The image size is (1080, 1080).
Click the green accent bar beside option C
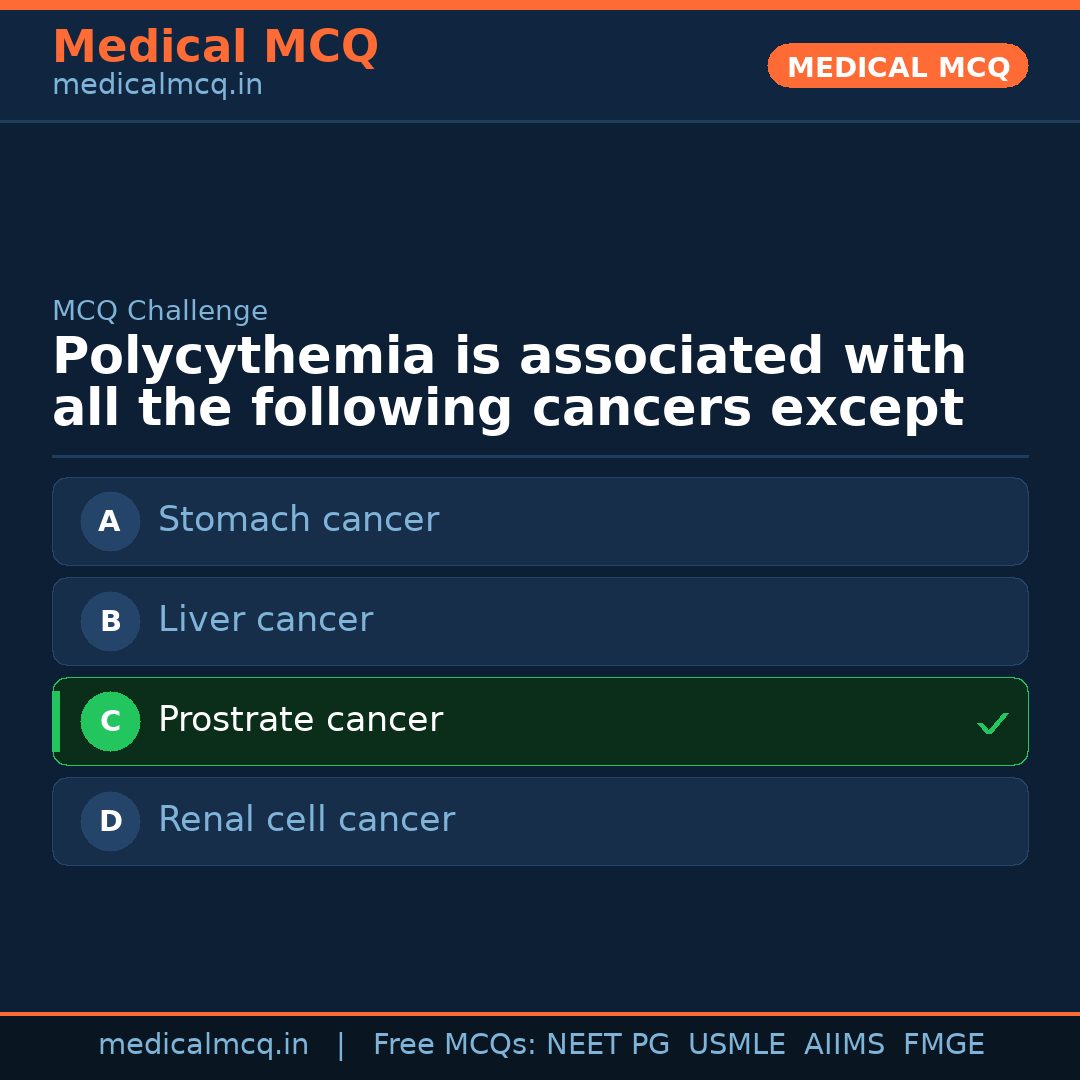pos(56,721)
